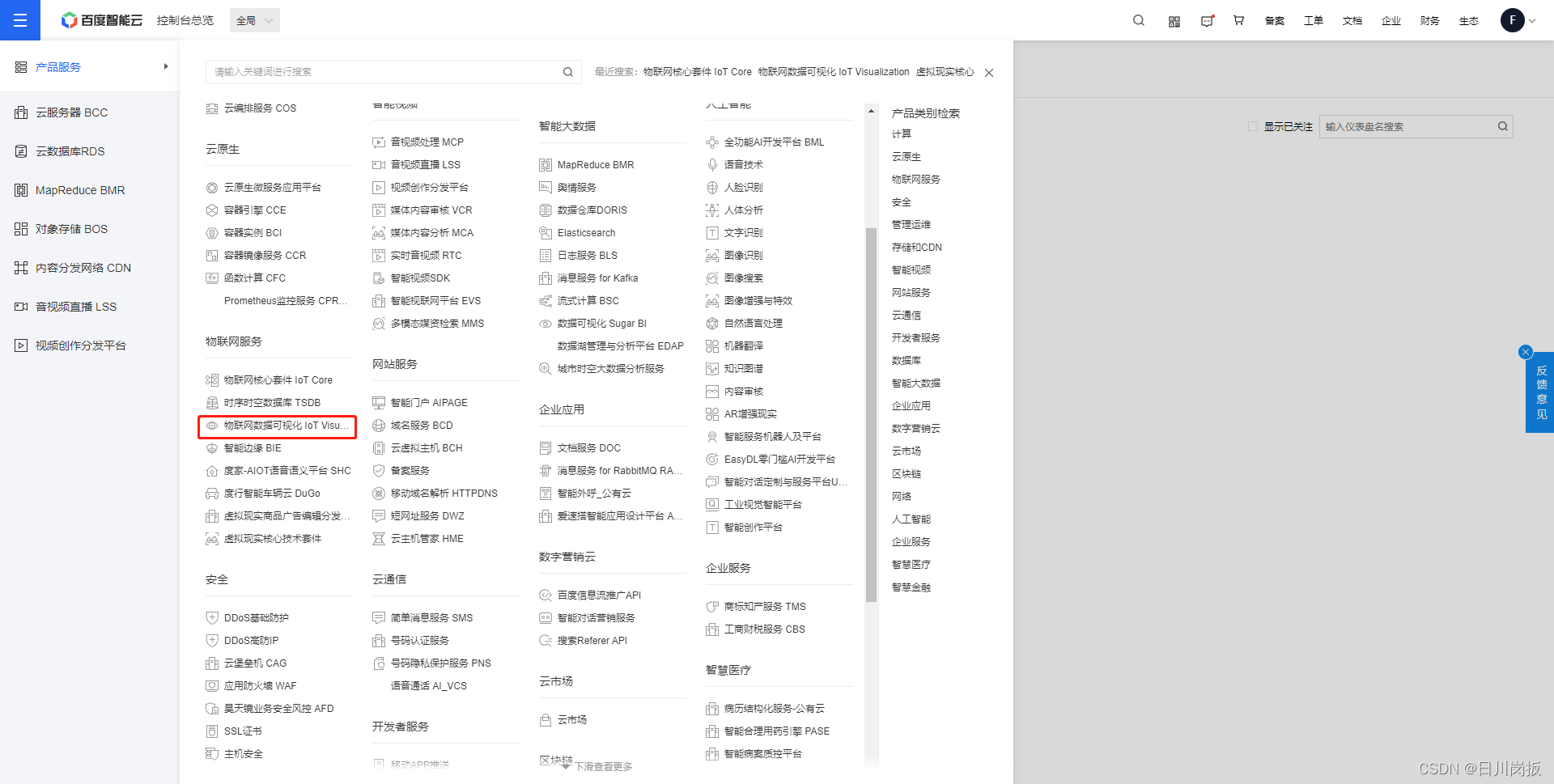Viewport: 1554px width, 784px height.
Task: Click the 音视频直播 LSS sidebar icon
Action: [x=21, y=307]
